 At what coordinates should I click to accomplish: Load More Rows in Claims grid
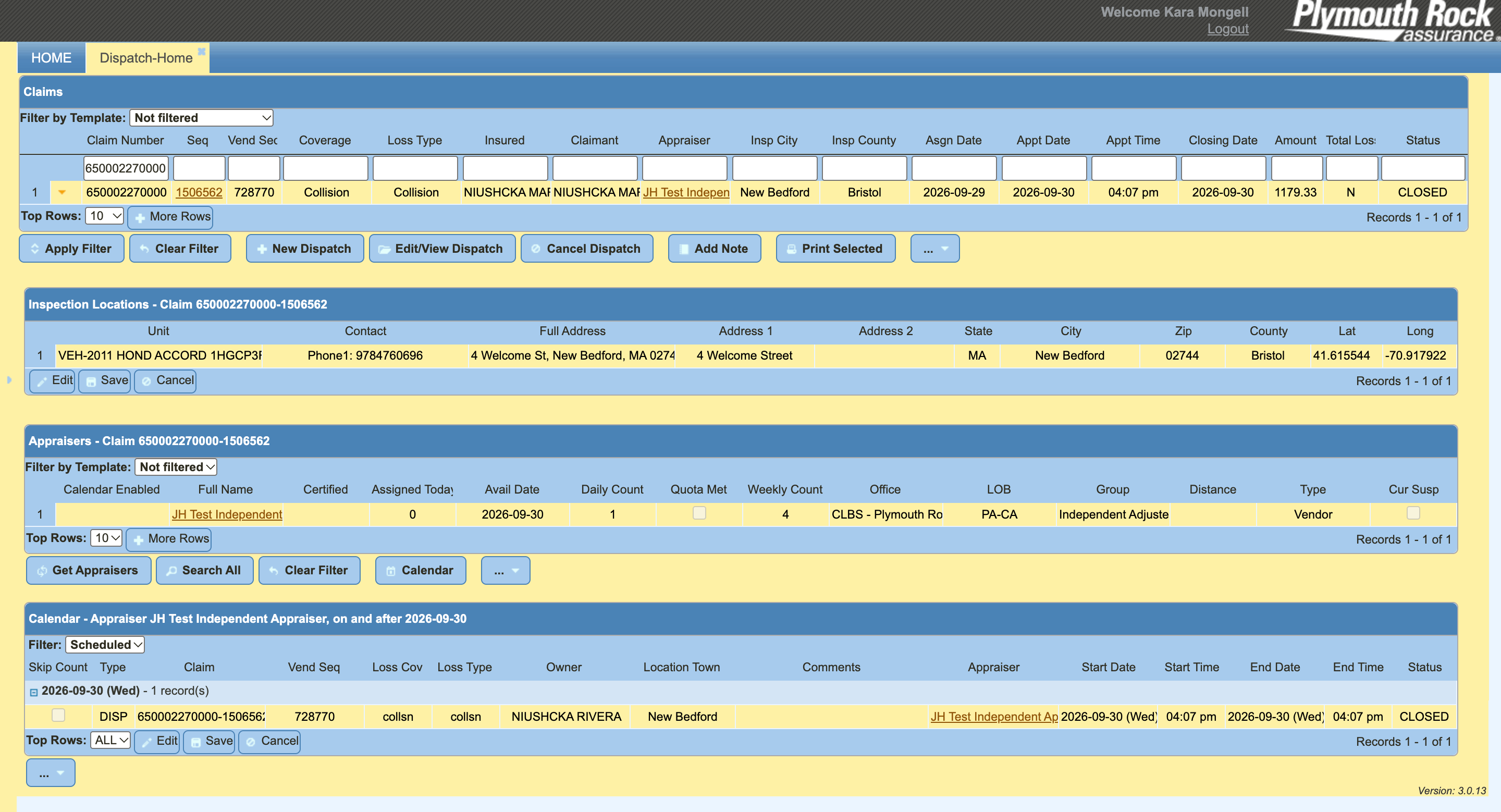pyautogui.click(x=170, y=217)
